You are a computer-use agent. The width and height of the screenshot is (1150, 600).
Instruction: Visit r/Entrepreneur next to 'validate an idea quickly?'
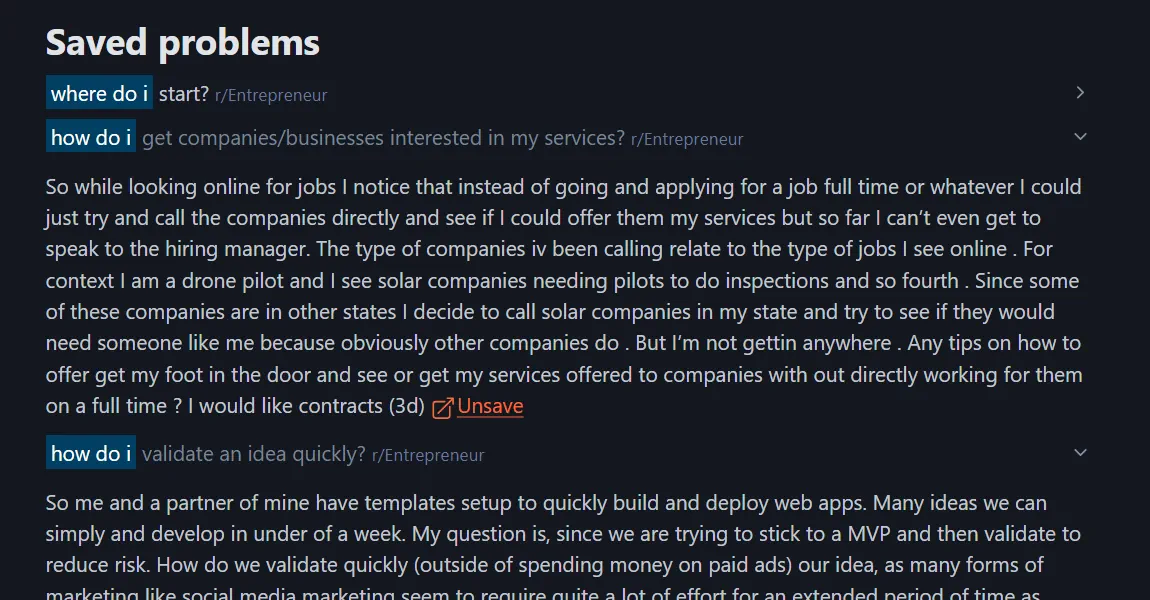click(x=428, y=456)
